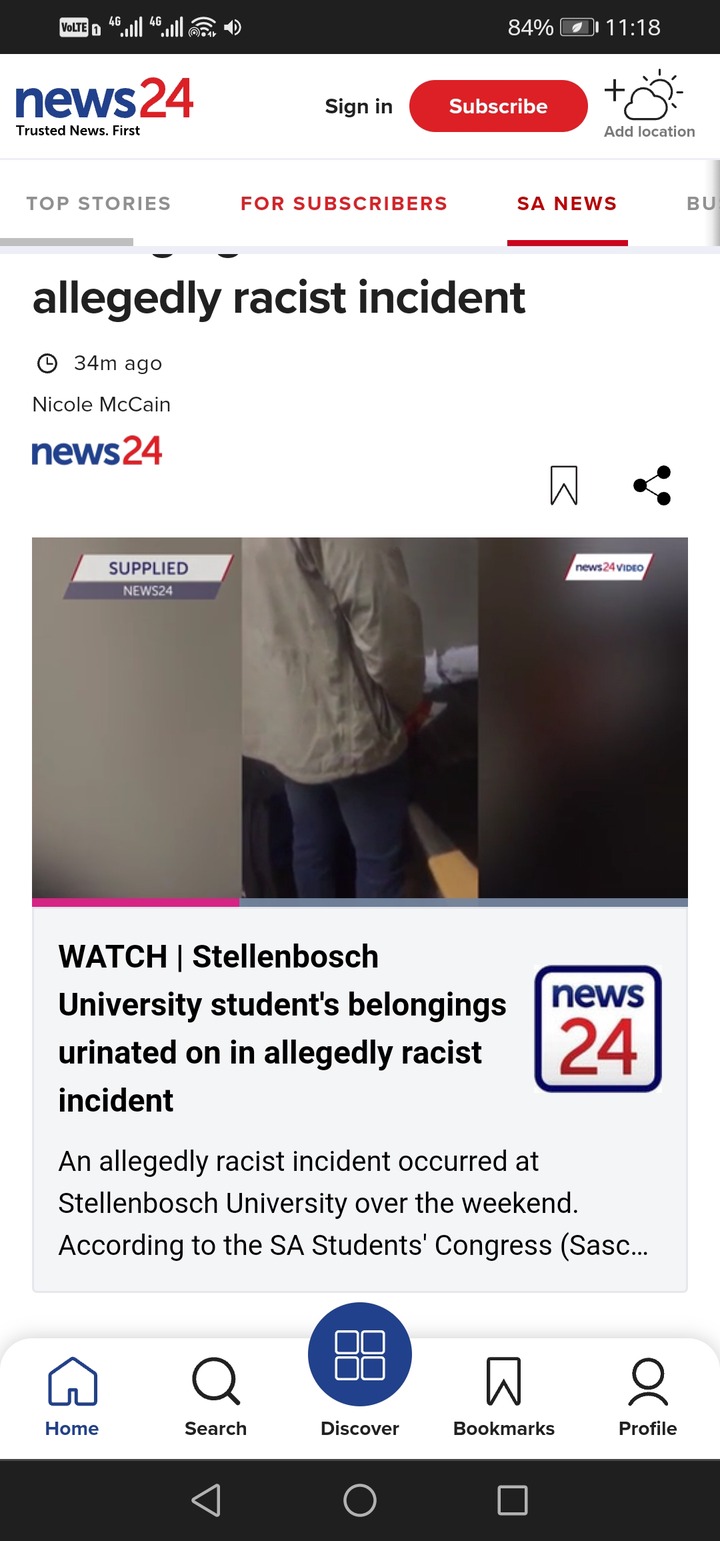Click the red Subscribe button

point(498,106)
